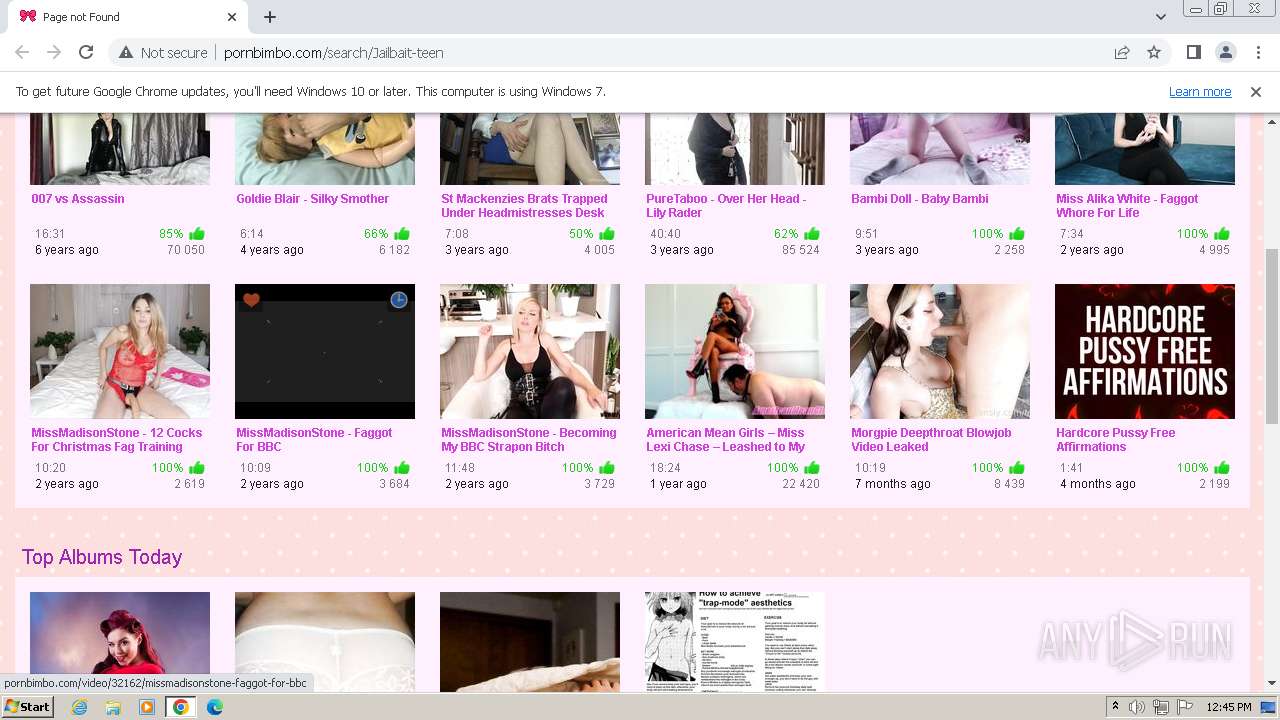Show hidden system tray icons
The height and width of the screenshot is (720, 1280).
pyautogui.click(x=1115, y=707)
